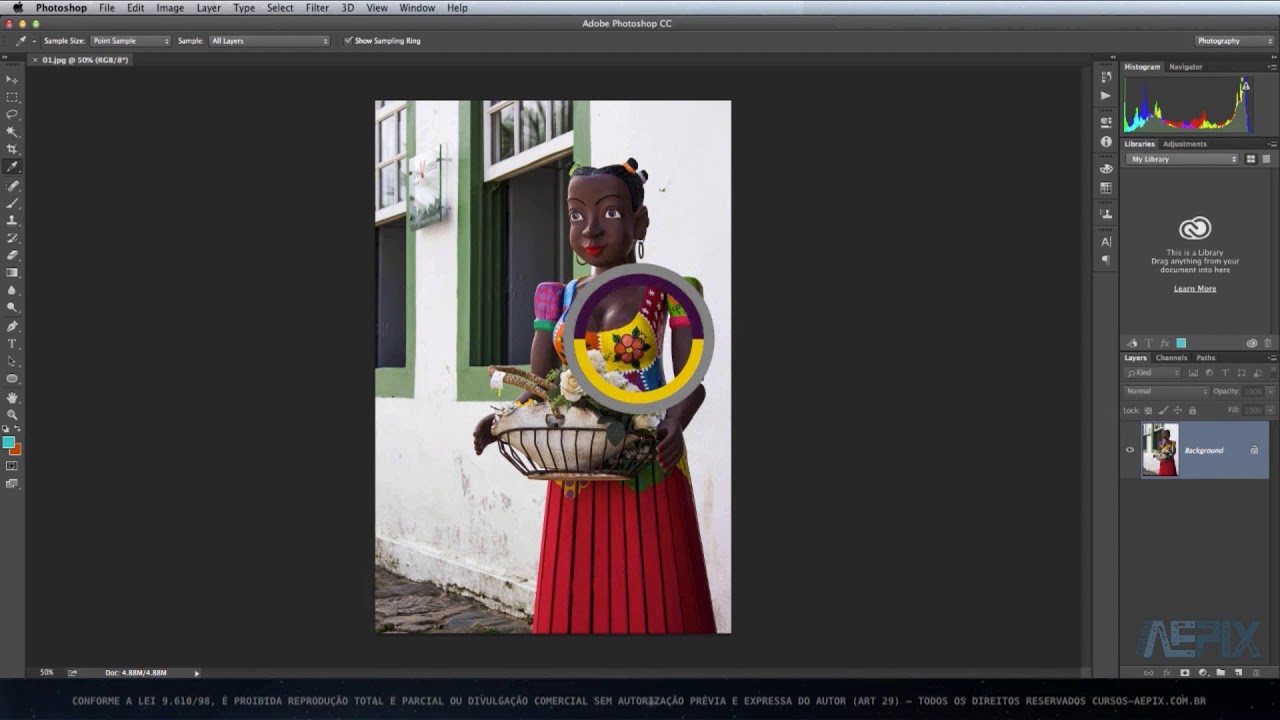Select the Type tool

12,344
